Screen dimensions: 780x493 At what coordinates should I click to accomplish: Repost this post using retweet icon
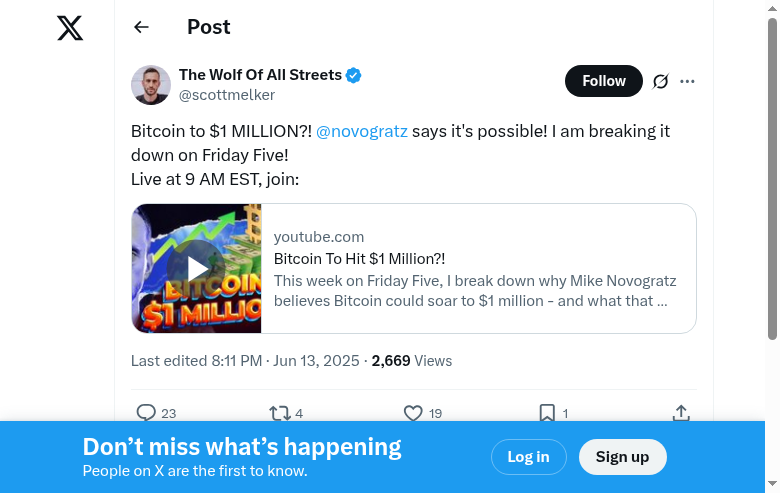[279, 412]
